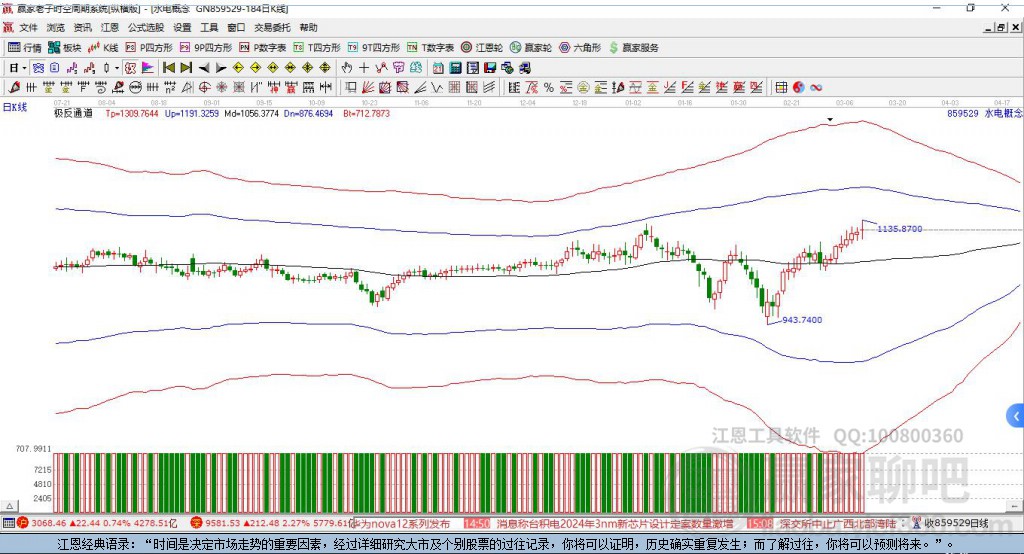
Task: Open the T四方形 tool
Action: [317, 48]
